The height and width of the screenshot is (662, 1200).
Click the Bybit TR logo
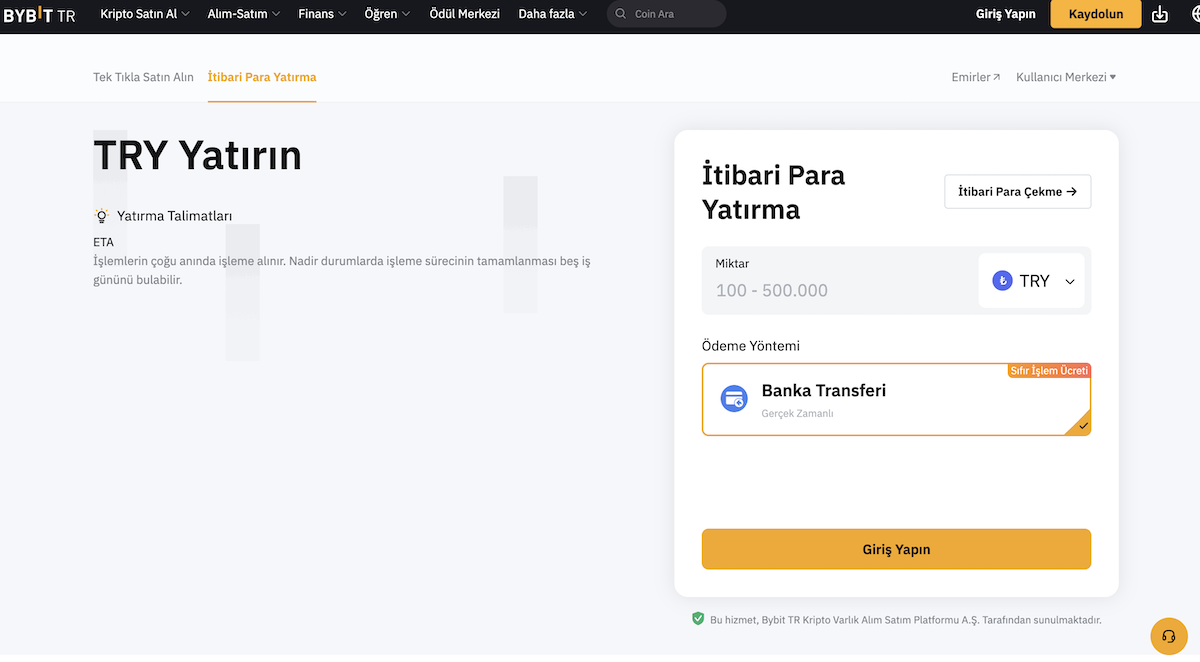(38, 15)
